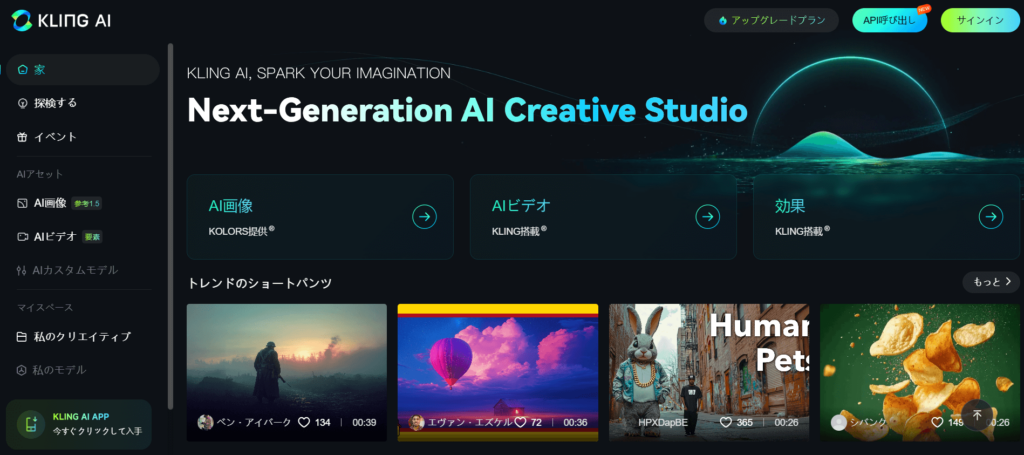
Task: Click the エヴァン・エズケル author name
Action: coord(470,422)
